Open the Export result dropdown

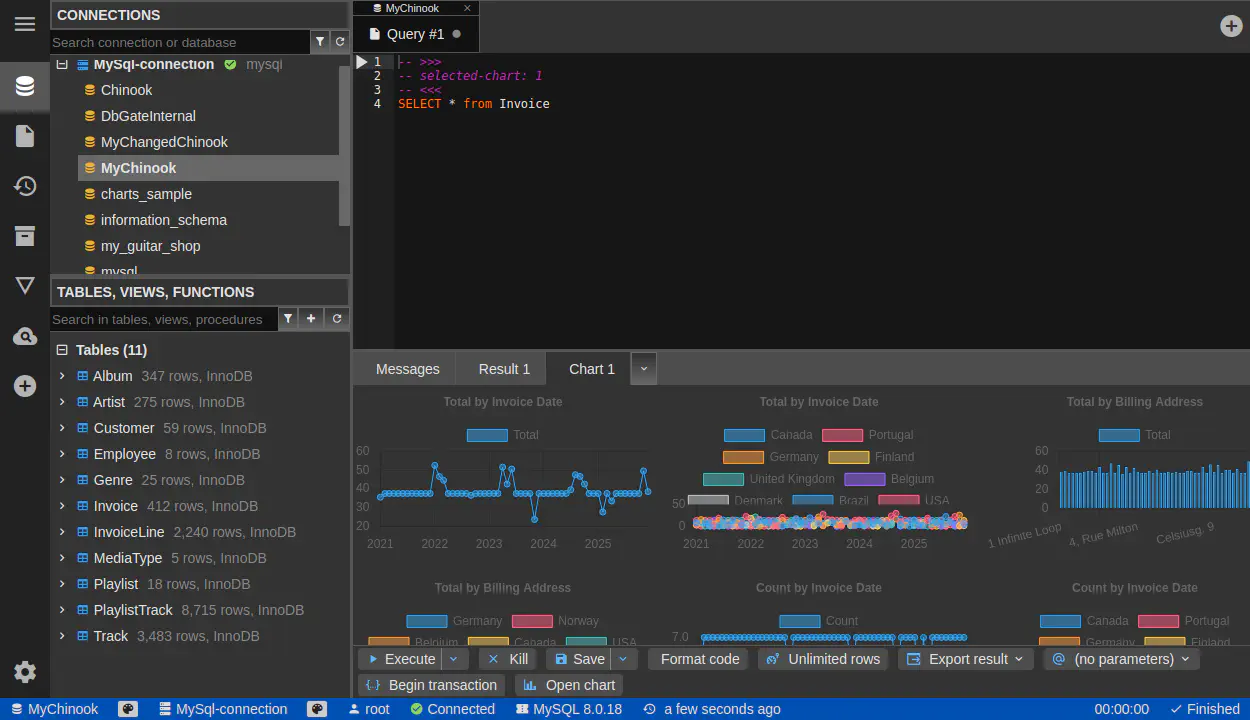coord(966,659)
